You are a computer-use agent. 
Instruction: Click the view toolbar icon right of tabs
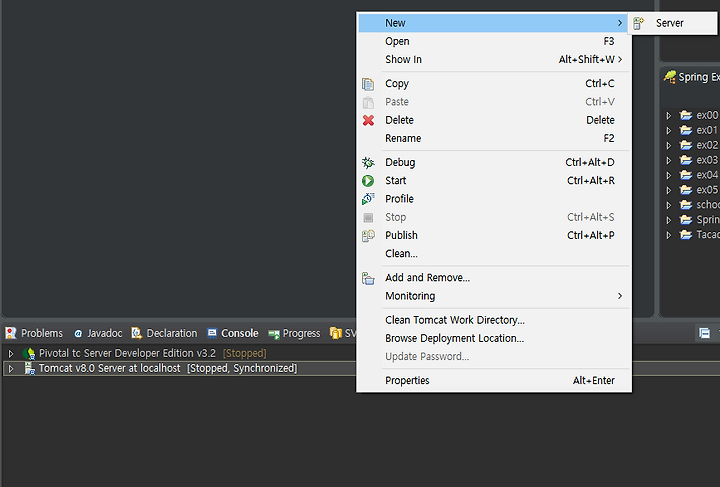click(704, 333)
